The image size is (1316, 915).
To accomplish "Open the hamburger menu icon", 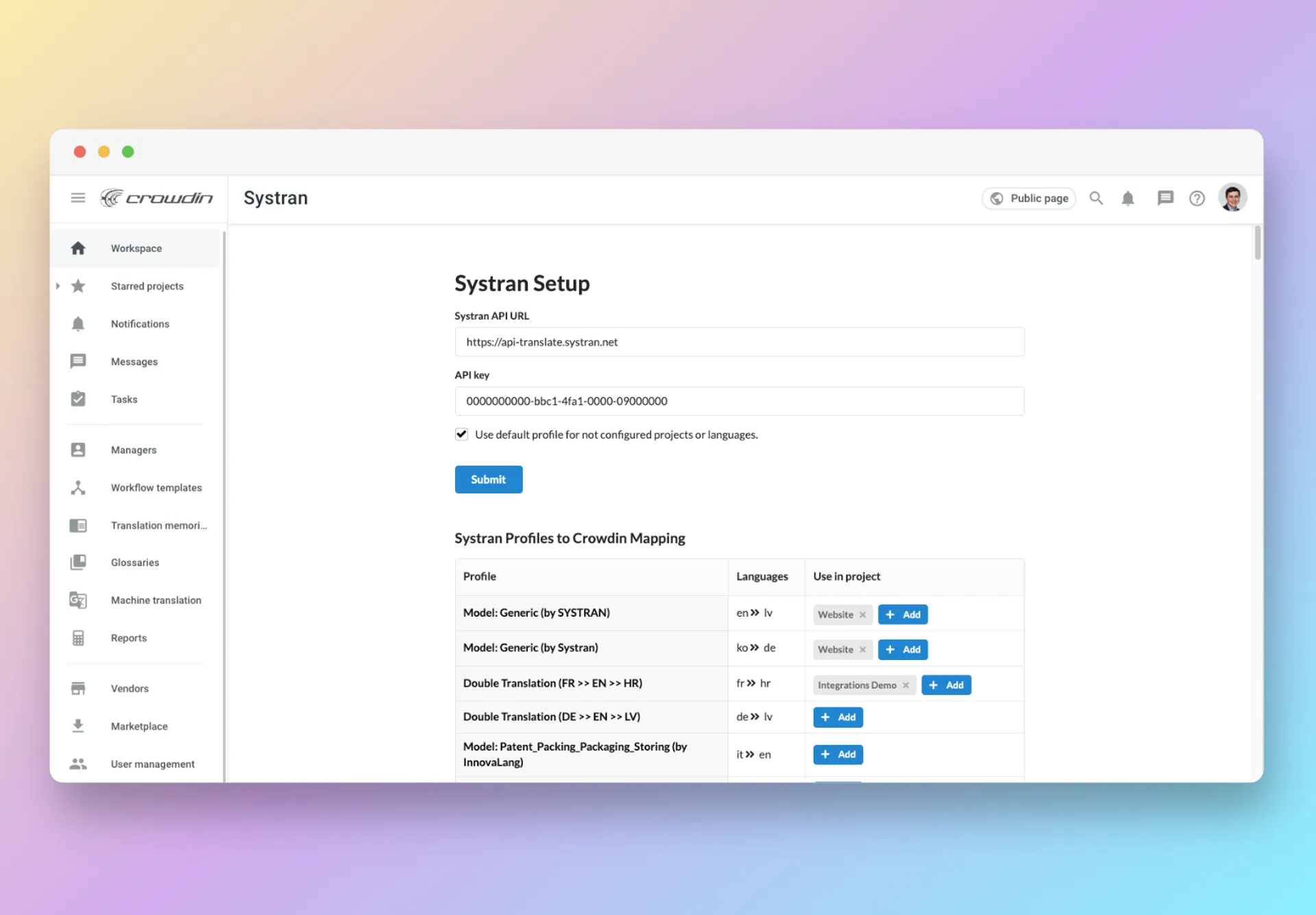I will click(78, 198).
